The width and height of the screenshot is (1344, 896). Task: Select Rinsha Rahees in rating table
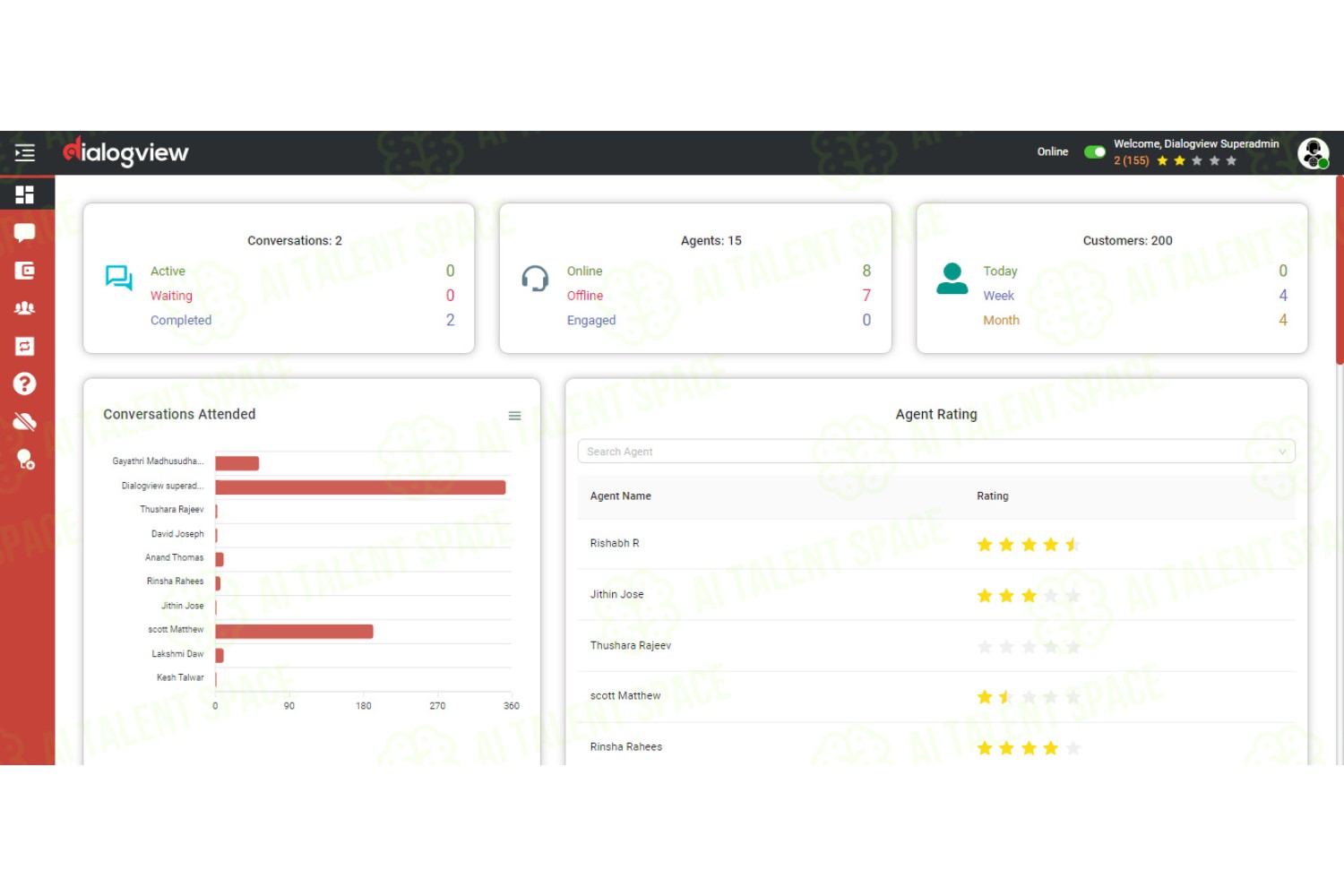click(625, 747)
